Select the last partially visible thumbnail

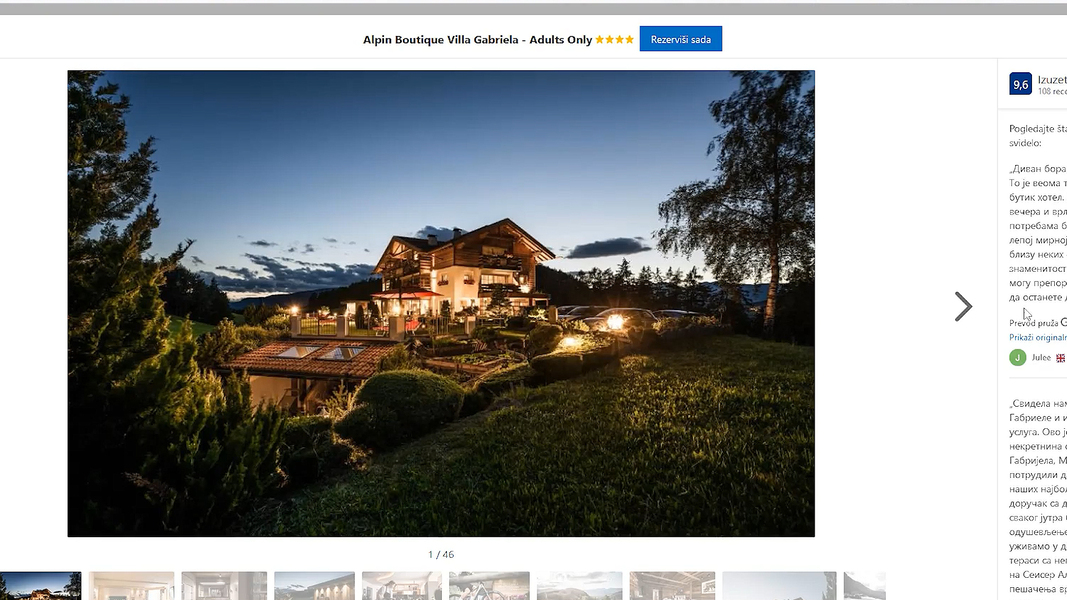865,586
